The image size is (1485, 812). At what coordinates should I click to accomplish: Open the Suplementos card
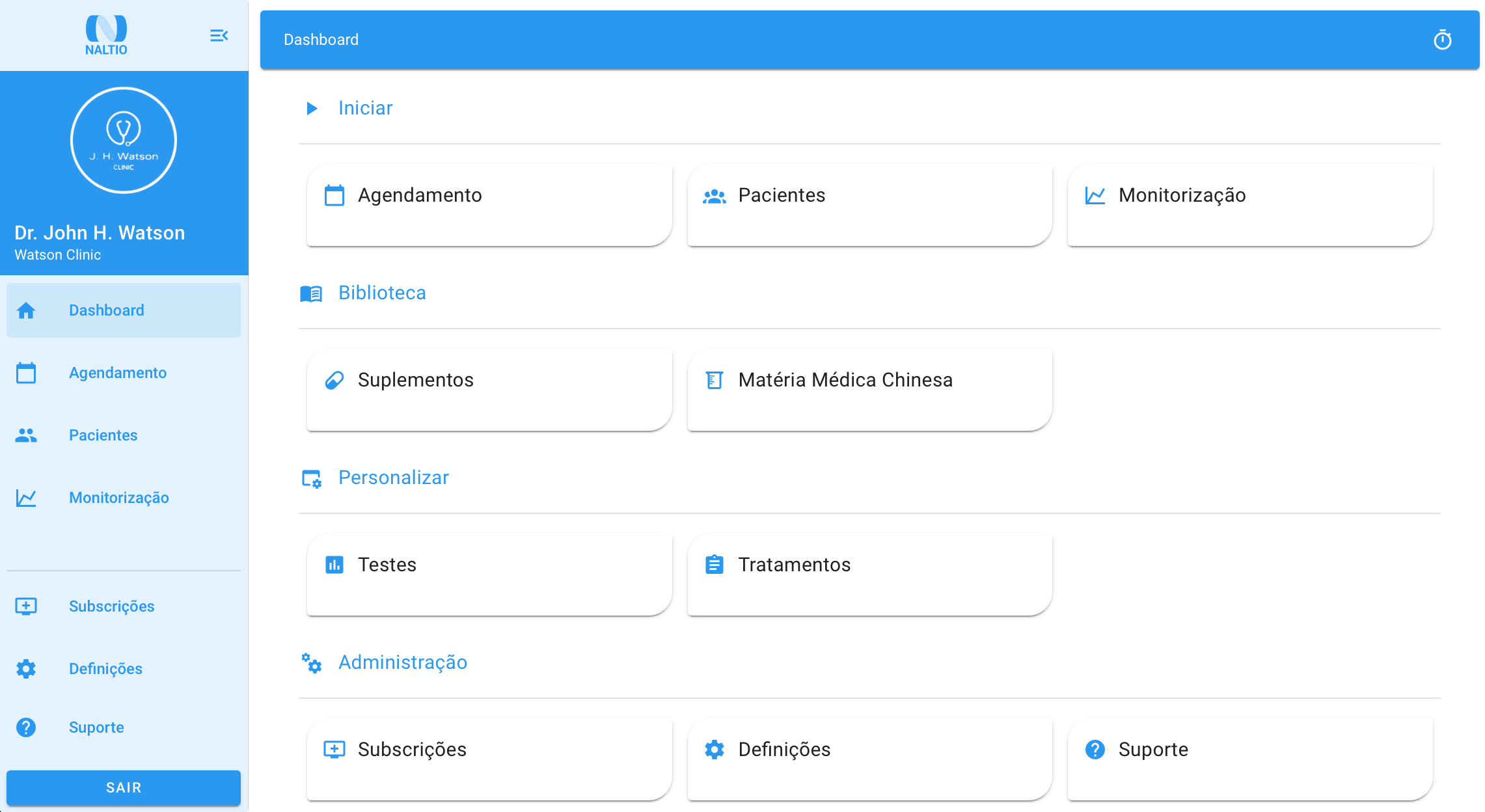(489, 389)
